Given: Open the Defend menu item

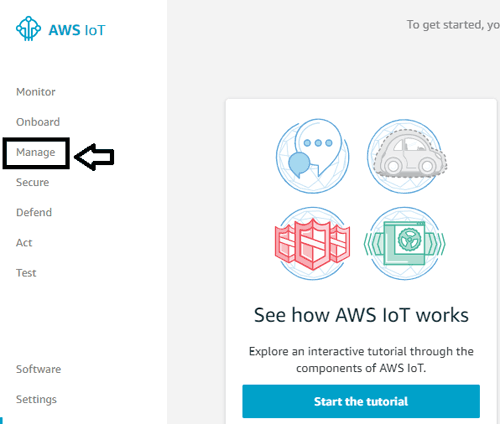Looking at the screenshot, I should pyautogui.click(x=34, y=212).
